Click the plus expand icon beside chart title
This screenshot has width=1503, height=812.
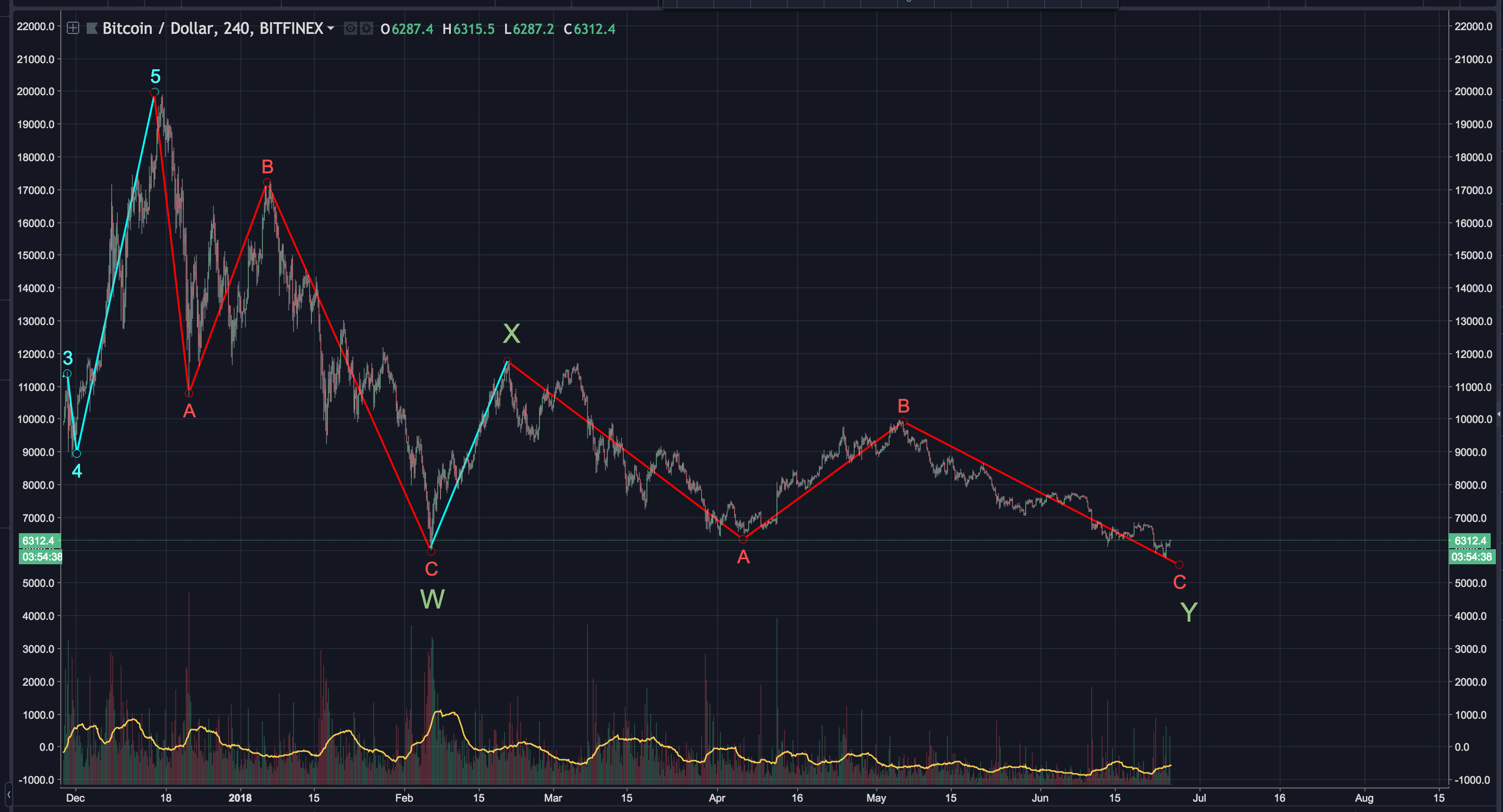tap(73, 28)
